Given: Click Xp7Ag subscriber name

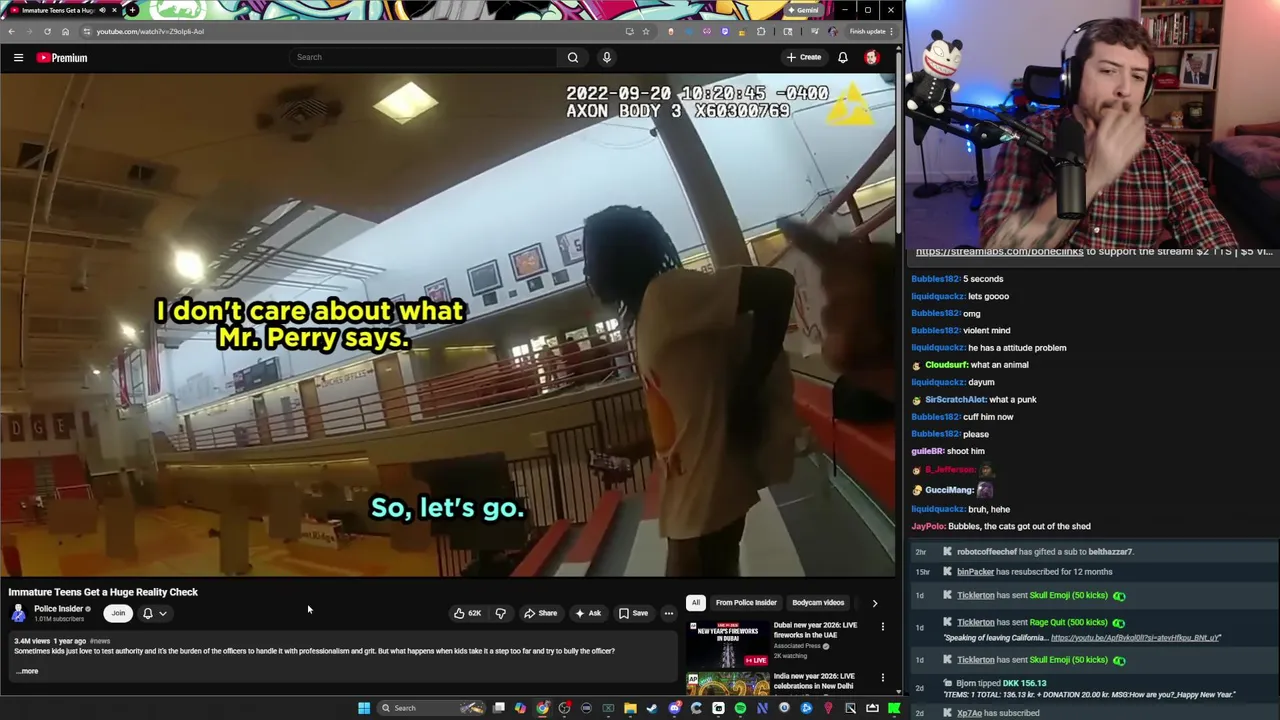Looking at the screenshot, I should tap(969, 714).
